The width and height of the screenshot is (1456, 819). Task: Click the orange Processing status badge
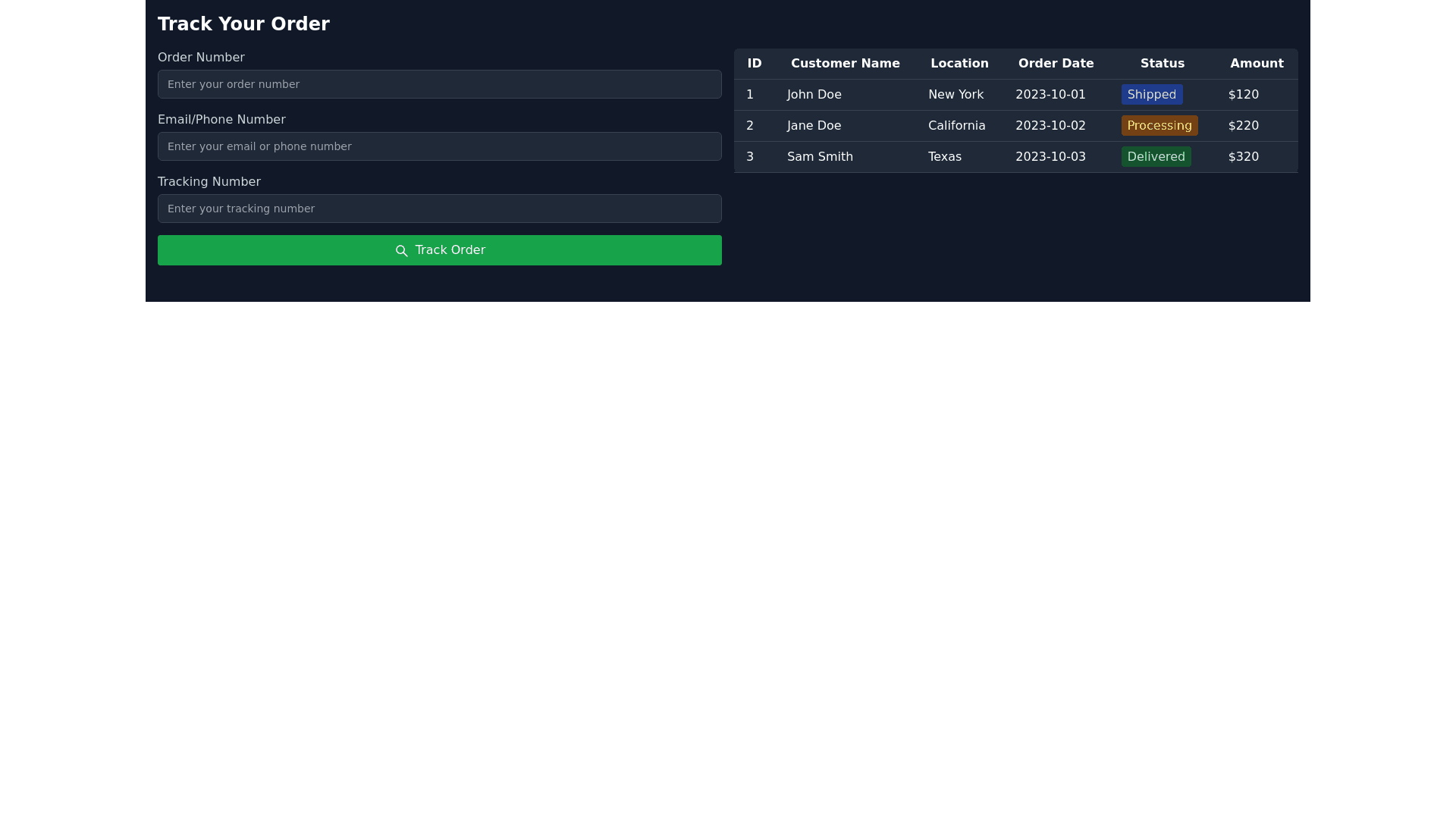coord(1159,126)
